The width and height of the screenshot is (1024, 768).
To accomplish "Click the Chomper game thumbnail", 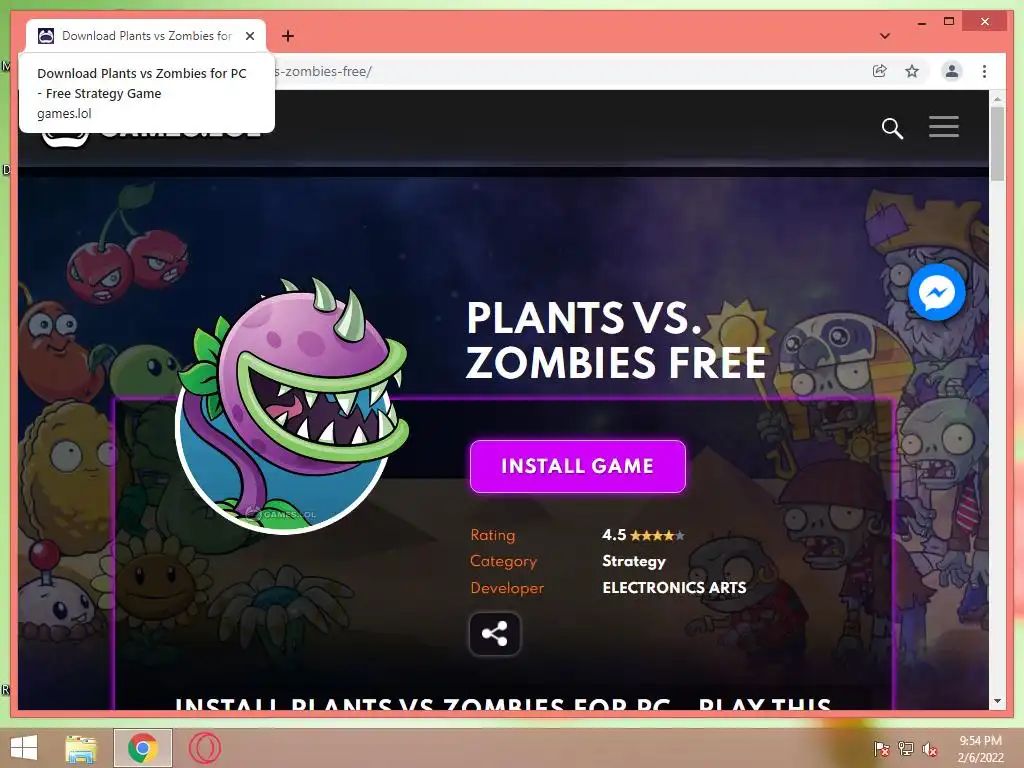I will pos(292,406).
